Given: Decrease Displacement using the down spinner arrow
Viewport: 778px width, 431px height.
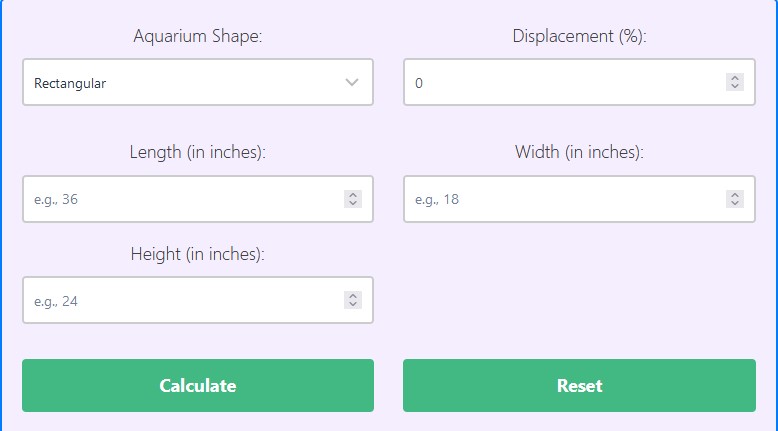Looking at the screenshot, I should (x=735, y=88).
